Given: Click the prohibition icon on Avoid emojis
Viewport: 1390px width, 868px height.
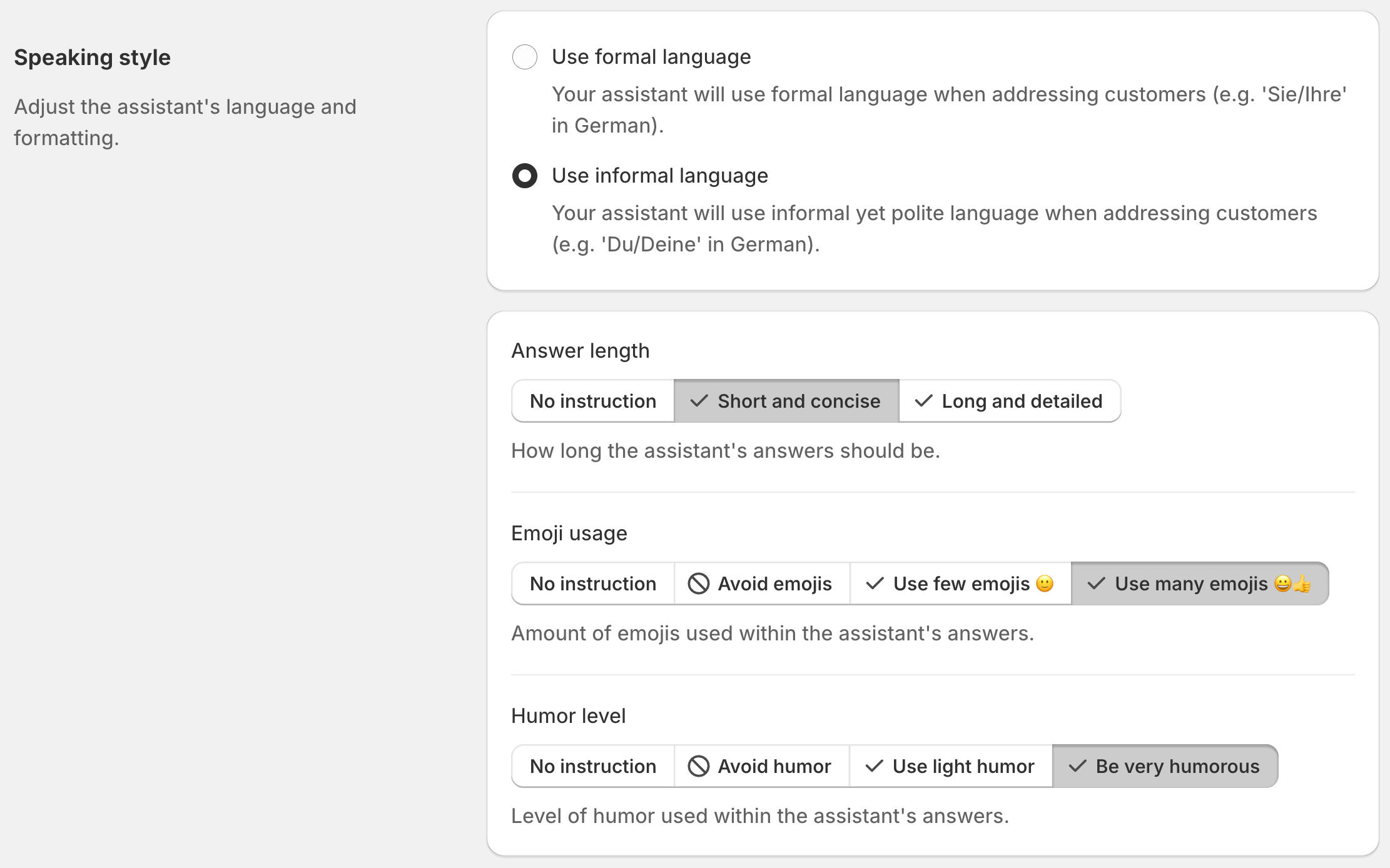Looking at the screenshot, I should tap(698, 583).
